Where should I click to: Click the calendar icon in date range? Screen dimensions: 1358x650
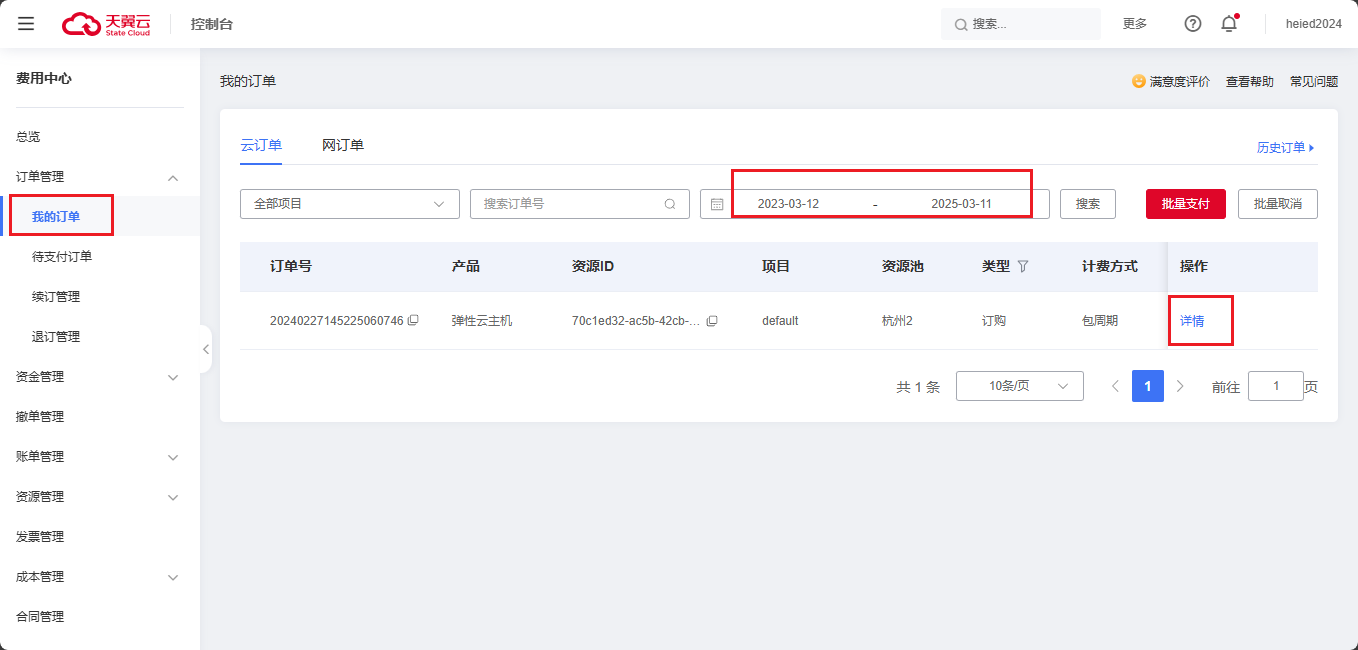[x=717, y=204]
